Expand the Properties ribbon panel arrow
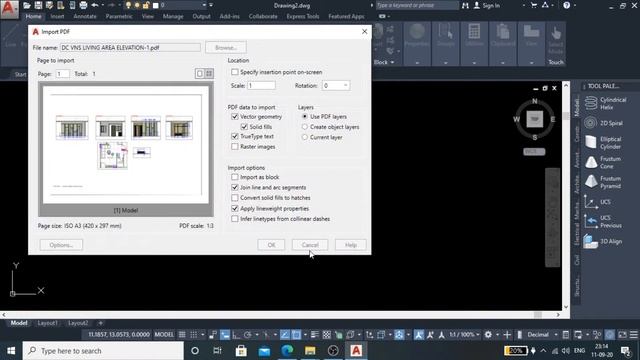Screen dimensions: 640x360 417,63
